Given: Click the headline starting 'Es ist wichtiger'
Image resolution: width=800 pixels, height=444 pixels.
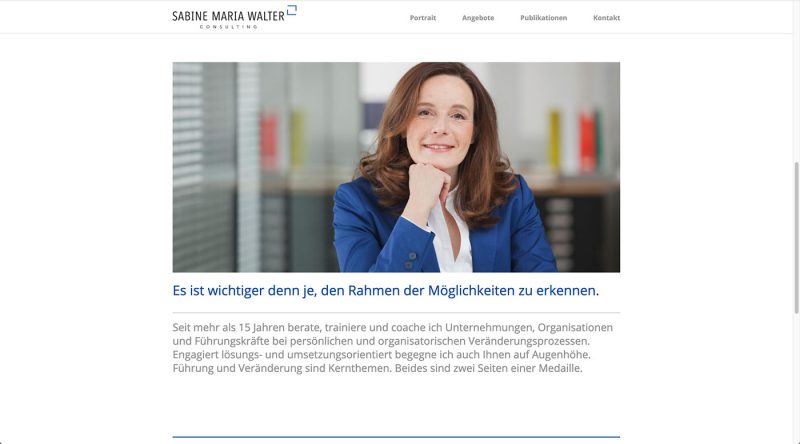Looking at the screenshot, I should click(386, 290).
